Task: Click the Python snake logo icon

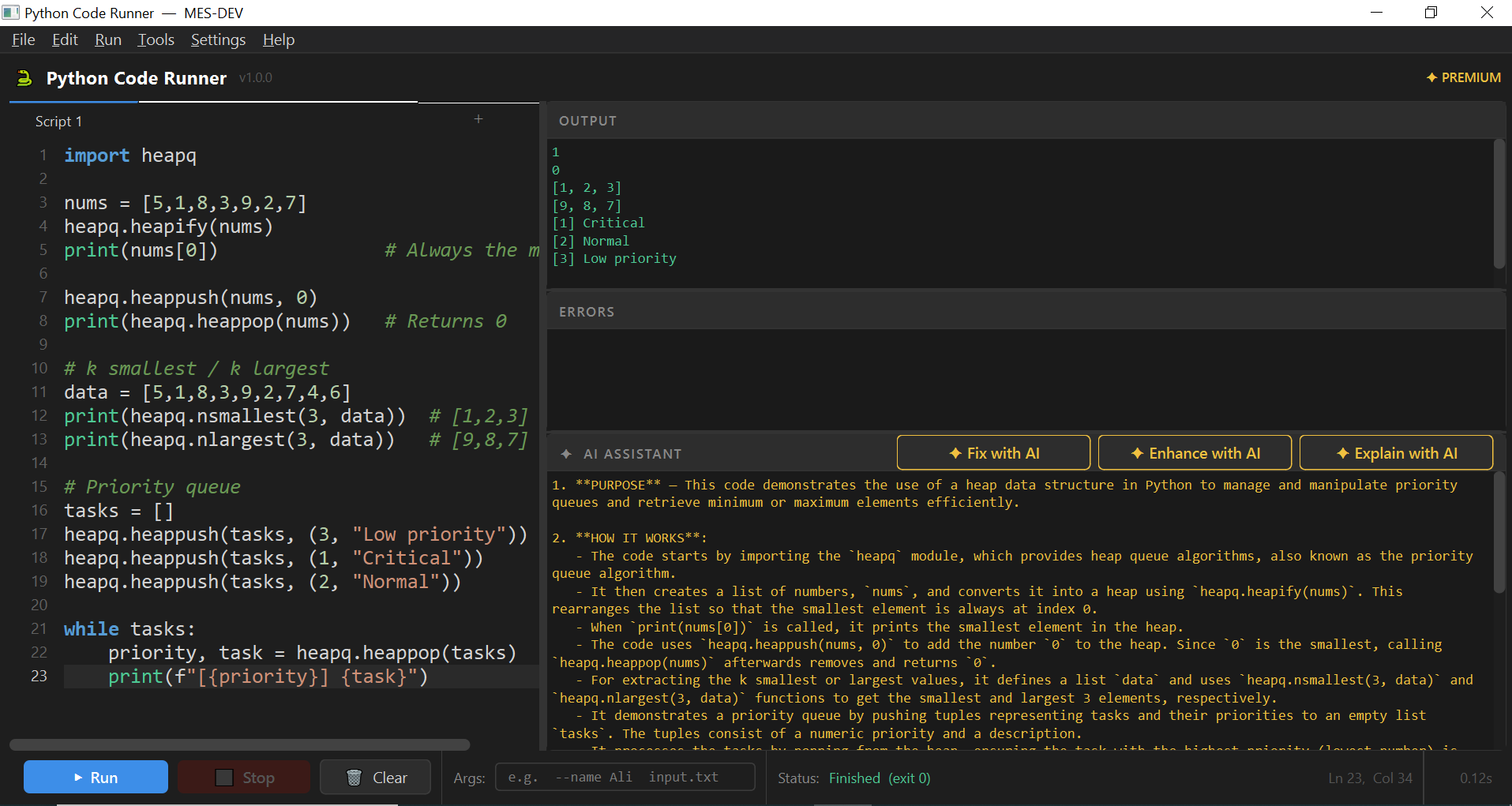Action: click(x=24, y=77)
